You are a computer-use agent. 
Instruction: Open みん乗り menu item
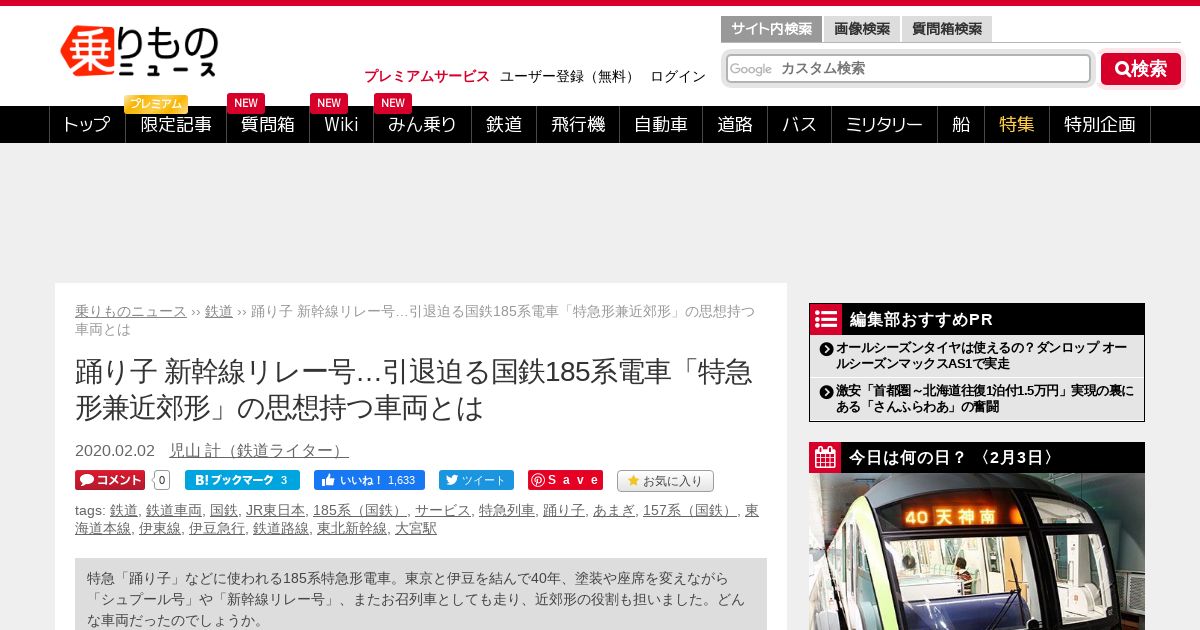pos(422,124)
